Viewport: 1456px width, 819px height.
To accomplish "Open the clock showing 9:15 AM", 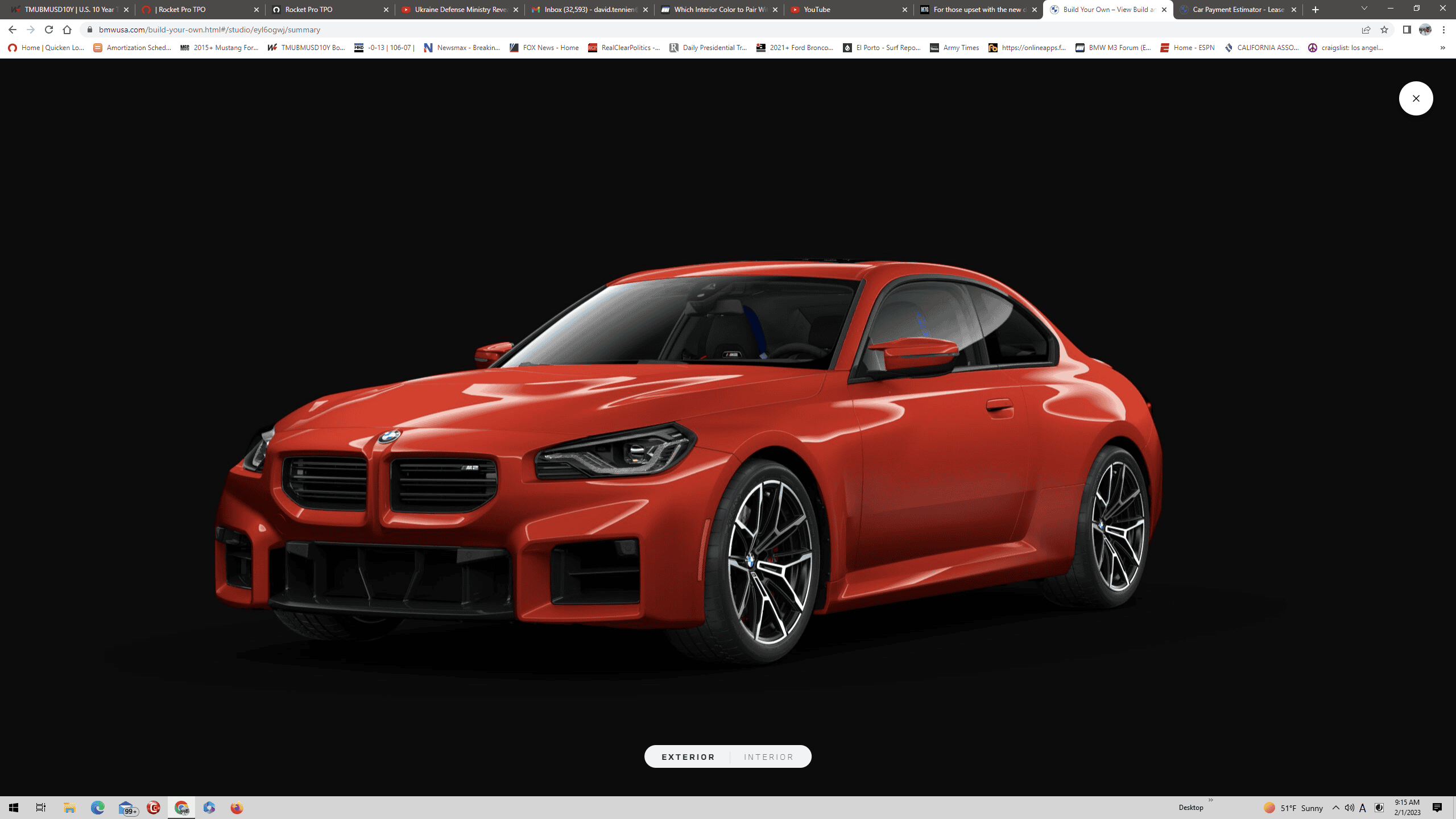I will pos(1407,808).
